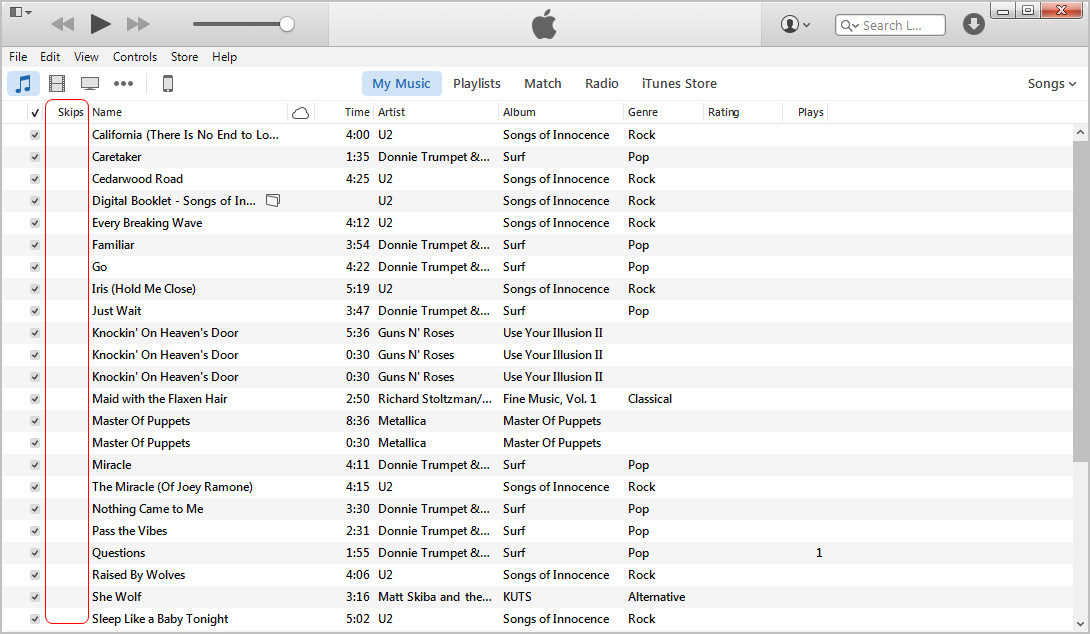Switch to the Radio tab
Viewport: 1090px width, 634px height.
601,83
